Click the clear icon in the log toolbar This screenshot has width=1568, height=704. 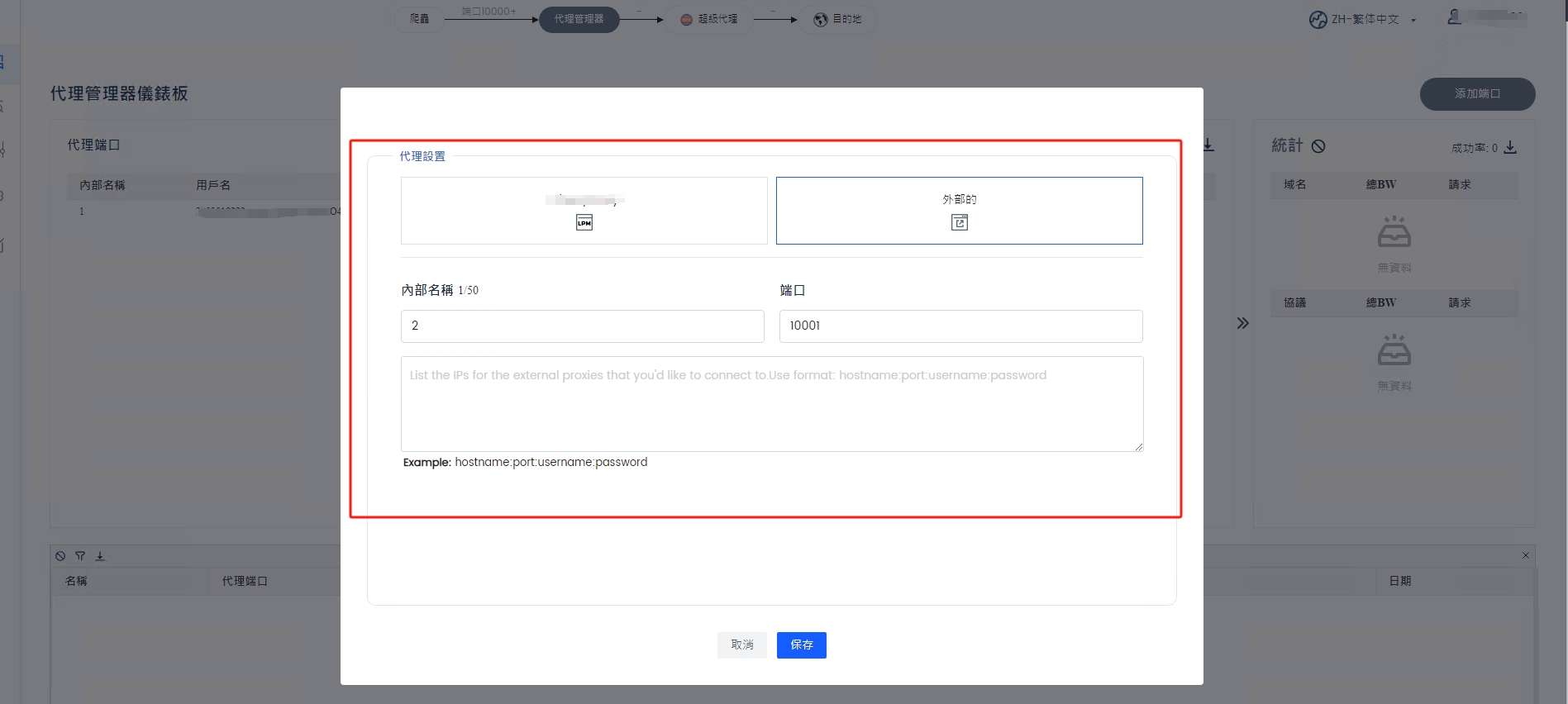point(60,556)
